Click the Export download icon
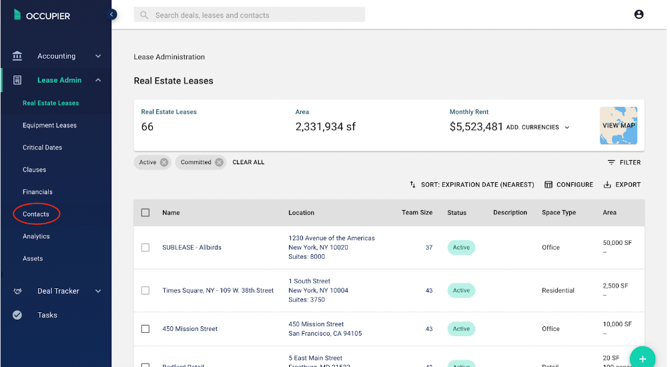The image size is (670, 367). [607, 185]
